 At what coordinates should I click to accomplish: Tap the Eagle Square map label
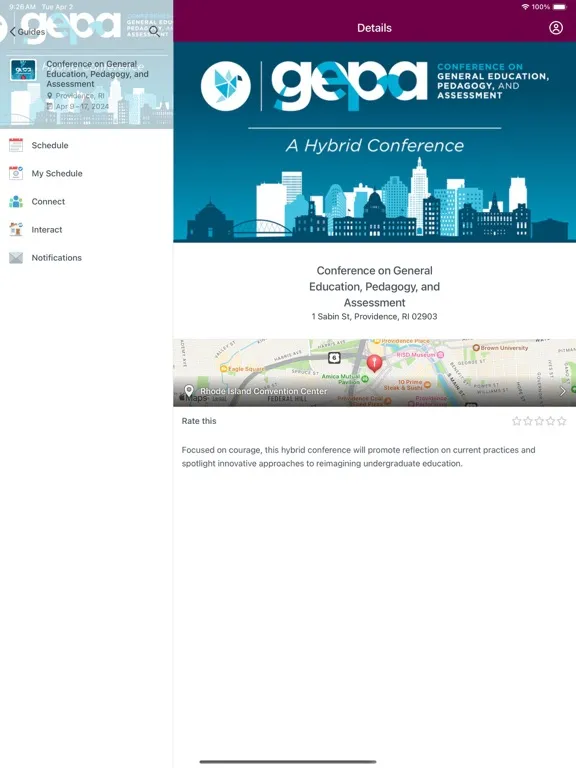(242, 368)
